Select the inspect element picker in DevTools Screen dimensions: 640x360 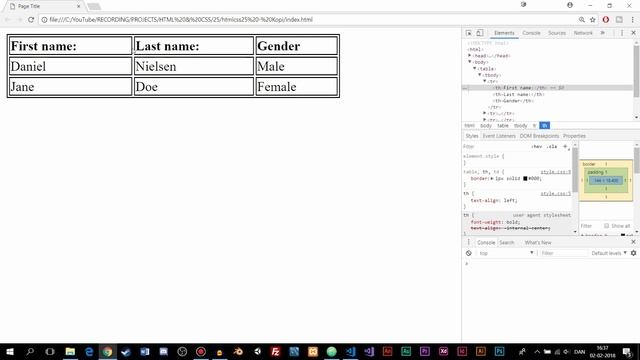[469, 33]
